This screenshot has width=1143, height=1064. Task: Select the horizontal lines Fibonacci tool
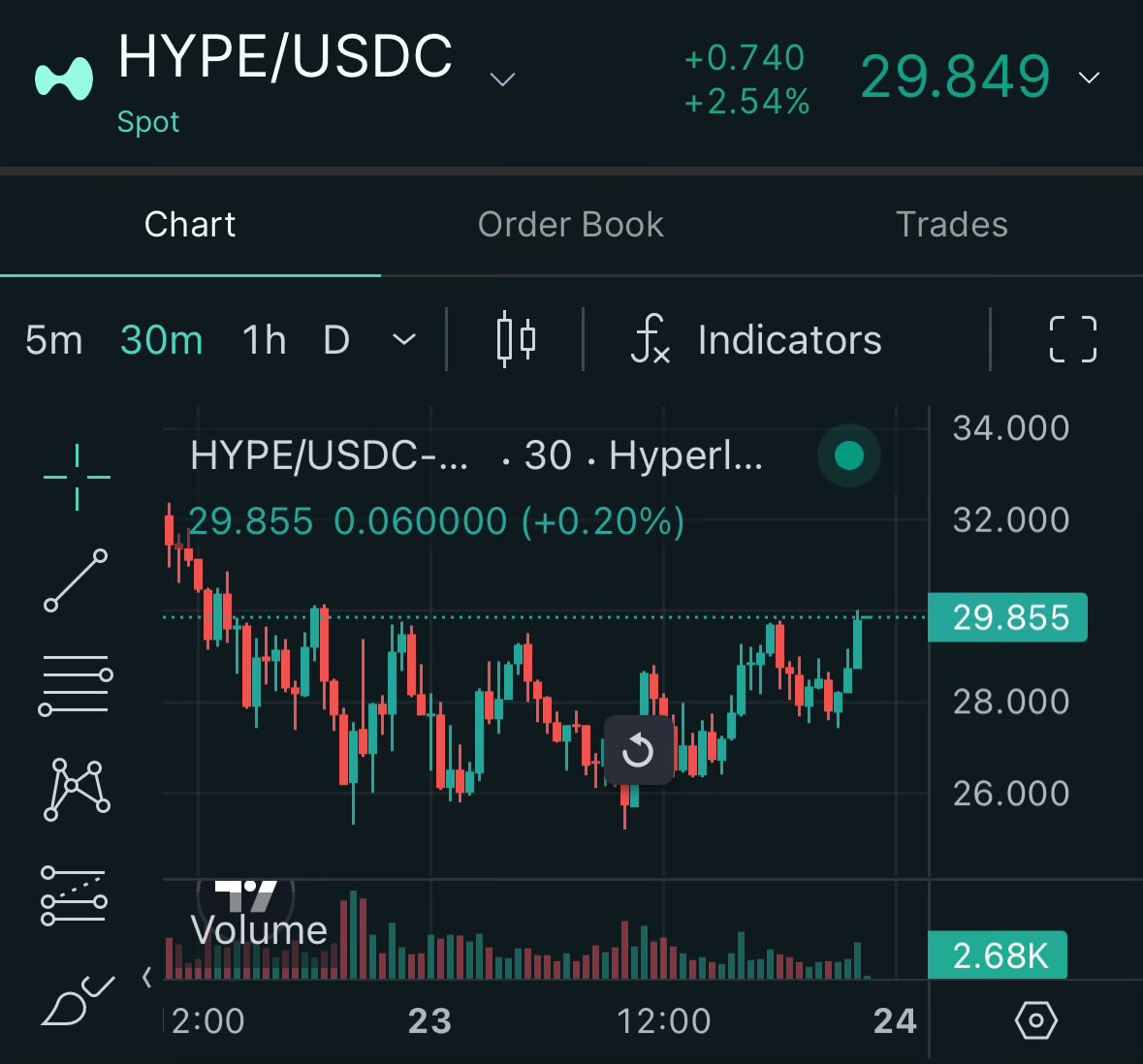pyautogui.click(x=76, y=684)
